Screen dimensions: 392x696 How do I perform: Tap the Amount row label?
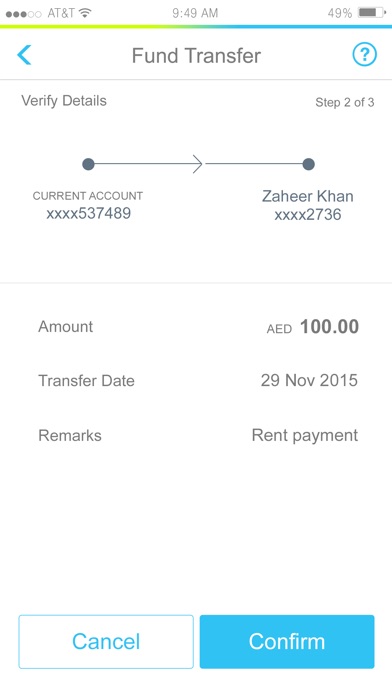66,327
